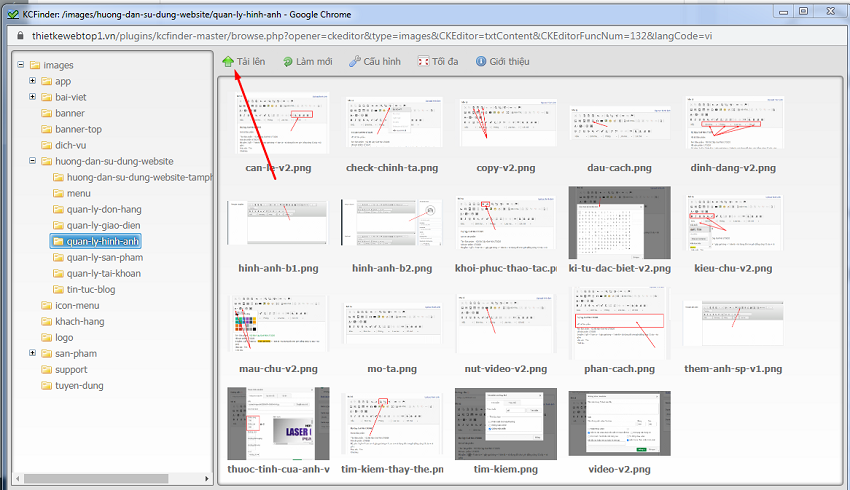
Task: Click the tuyen-dung folder icon
Action: 47,385
